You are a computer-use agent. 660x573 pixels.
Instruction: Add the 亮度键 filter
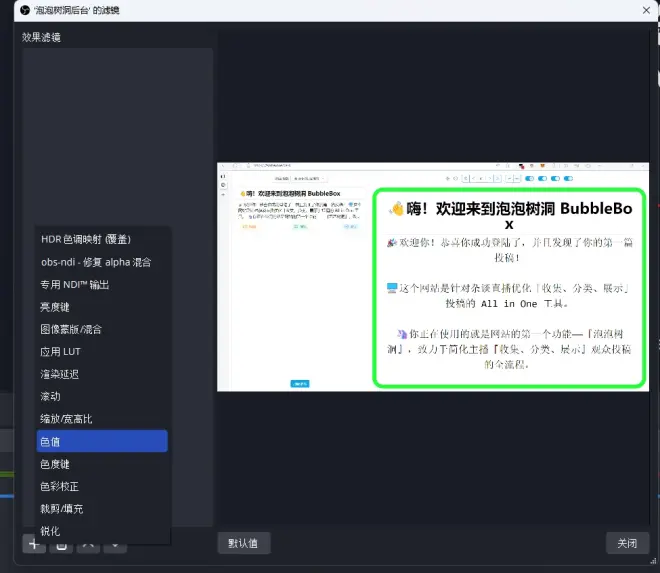click(102, 307)
